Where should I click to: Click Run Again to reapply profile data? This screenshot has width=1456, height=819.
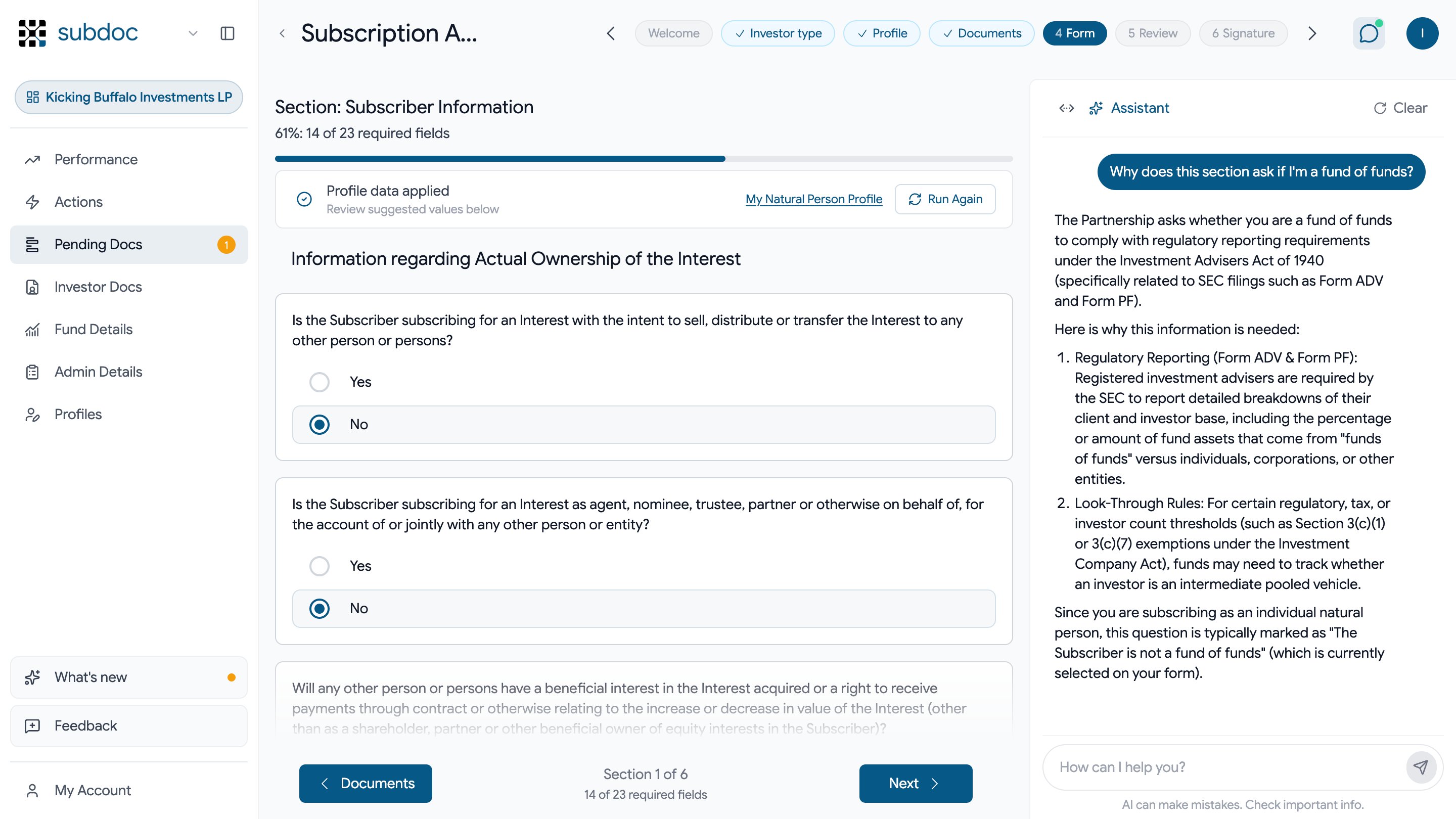point(945,199)
